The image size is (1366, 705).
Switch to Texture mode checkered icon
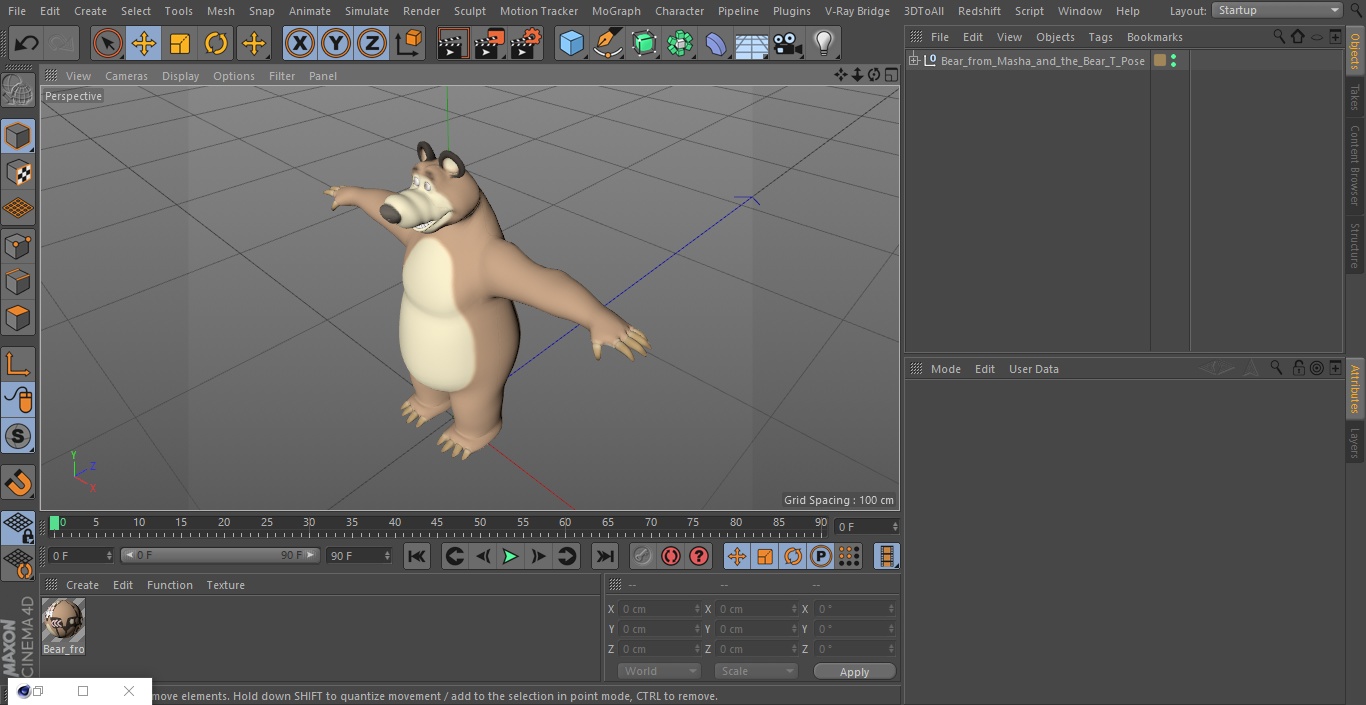click(18, 172)
